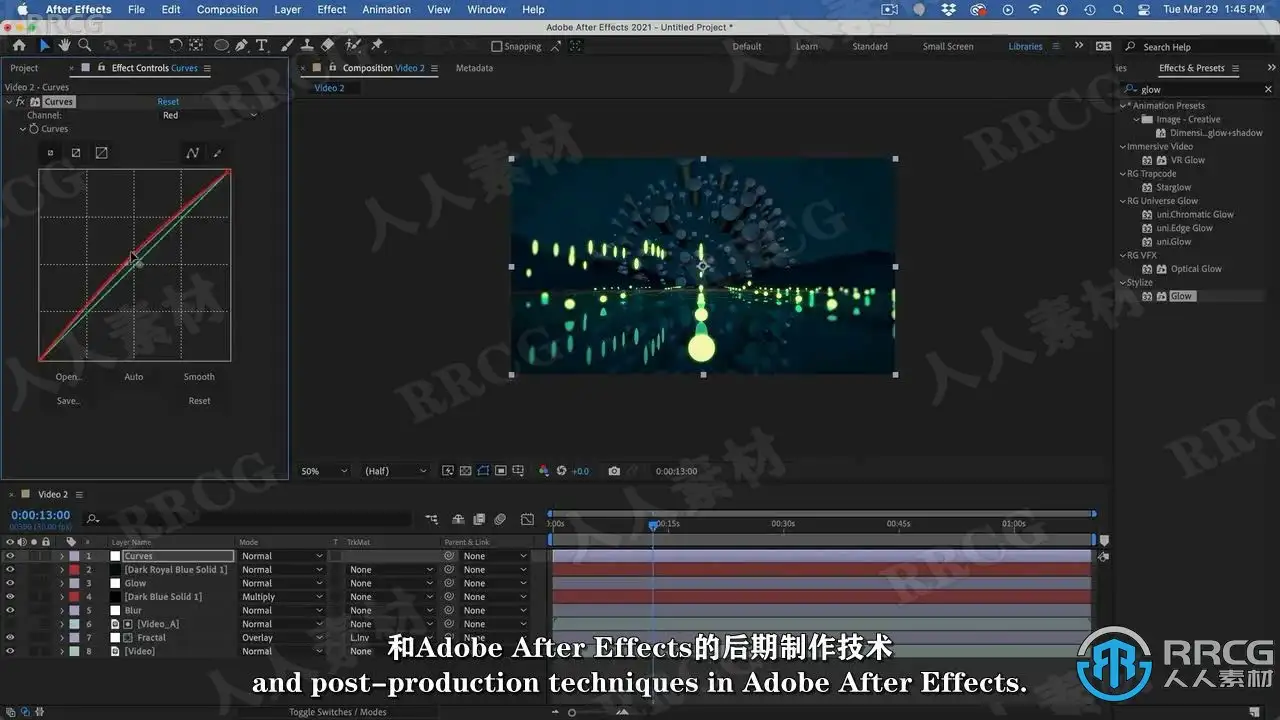Select the Selection arrow tool
This screenshot has height=720, width=1280.
click(44, 46)
